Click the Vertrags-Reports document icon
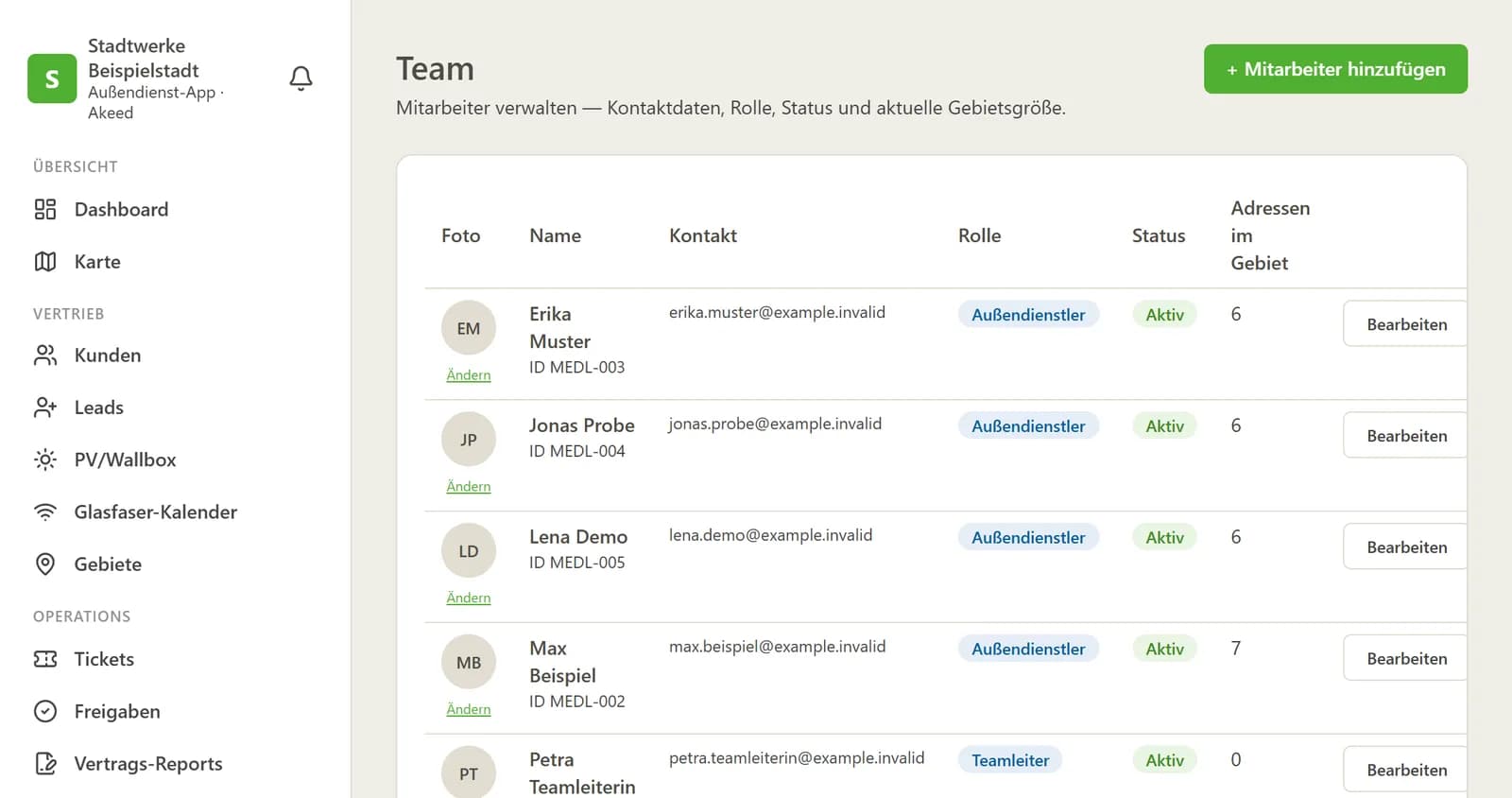This screenshot has width=1512, height=798. coord(45,763)
